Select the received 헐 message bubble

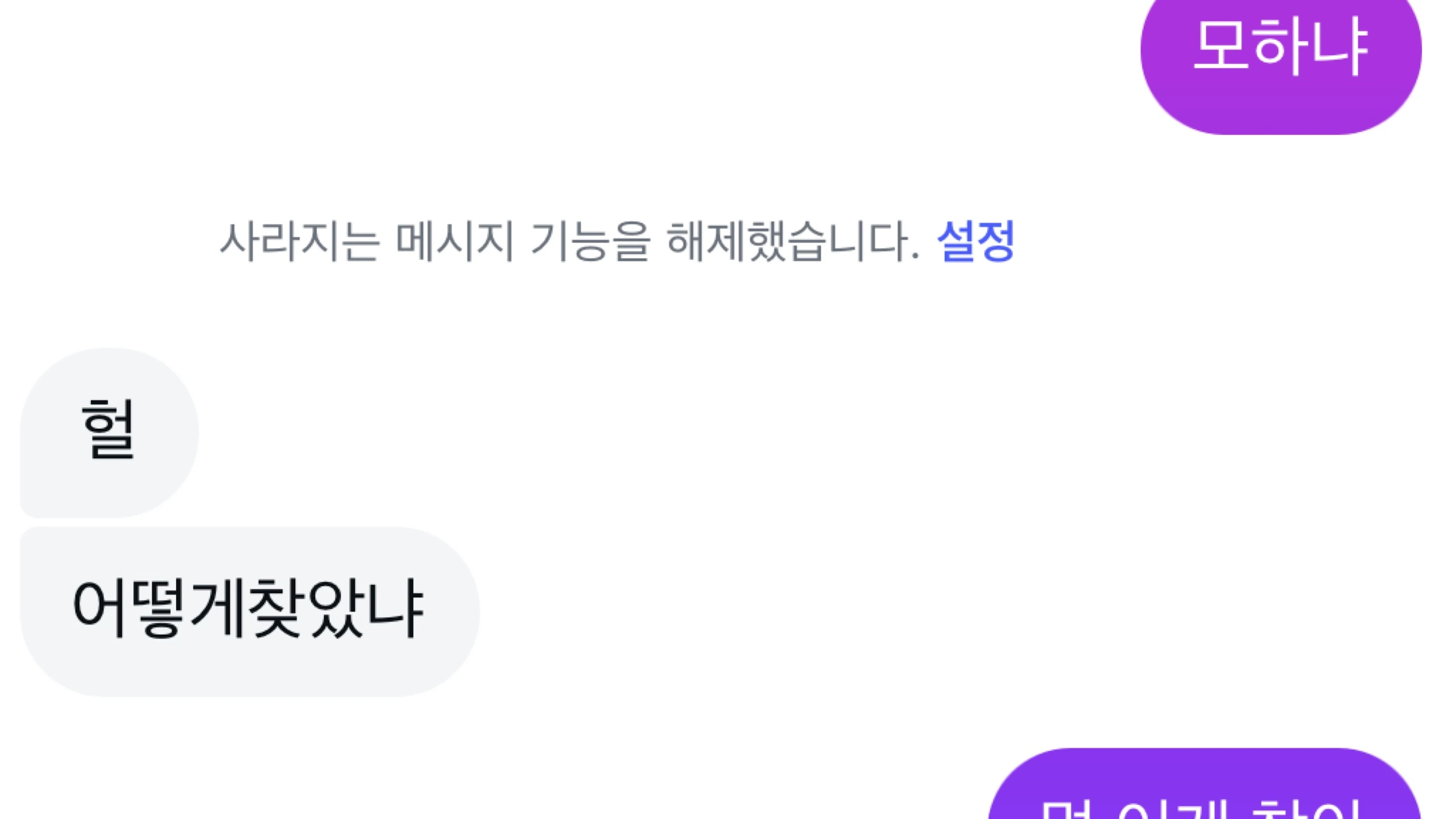point(109,432)
